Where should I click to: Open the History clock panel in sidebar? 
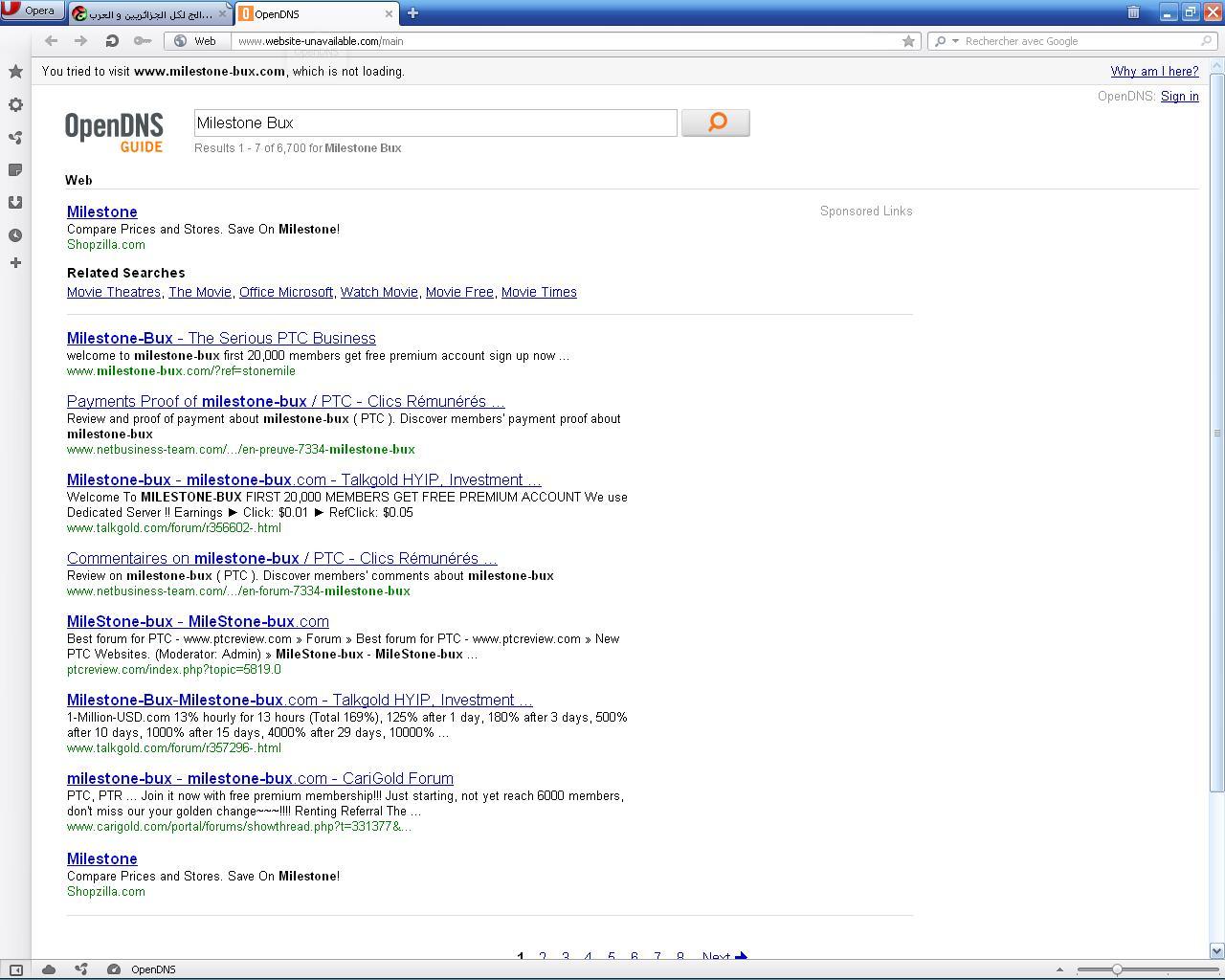point(15,234)
